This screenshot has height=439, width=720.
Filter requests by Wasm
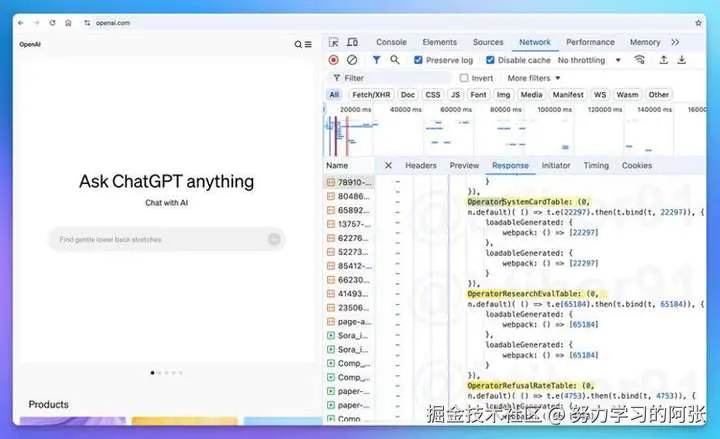point(627,95)
